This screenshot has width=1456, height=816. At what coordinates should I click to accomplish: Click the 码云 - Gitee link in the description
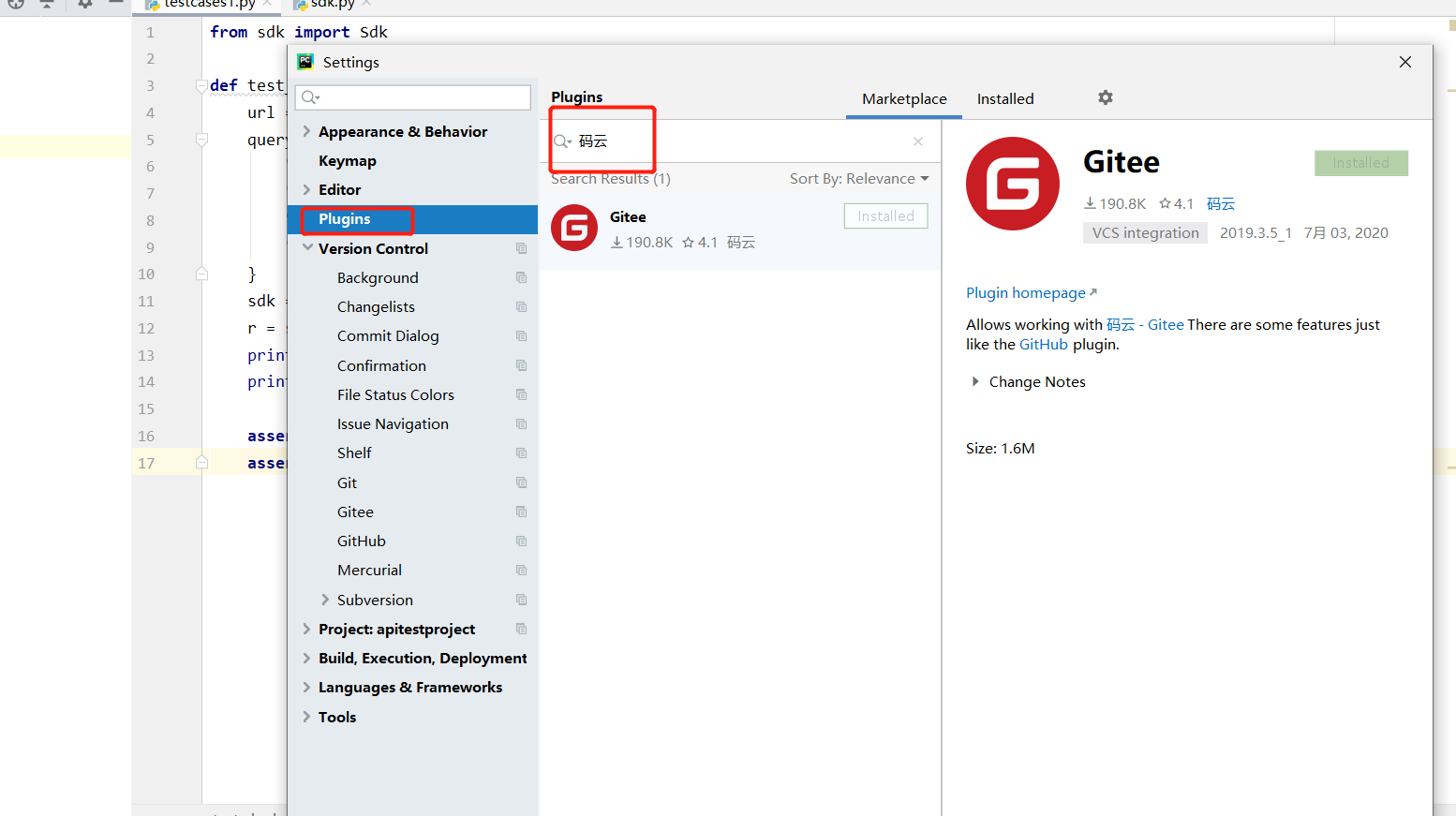1145,324
